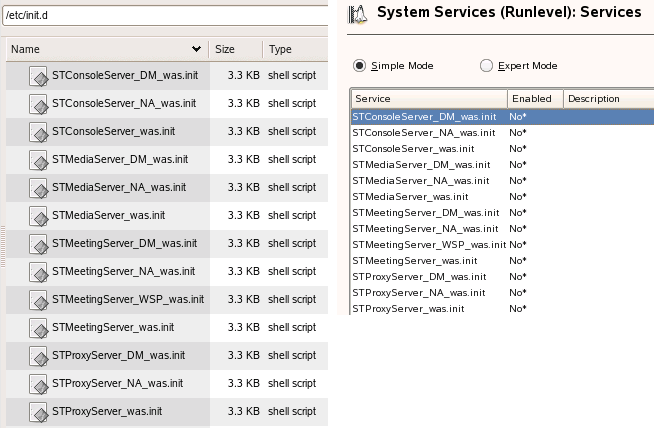
Task: Select STProxyServer_NA_was.init service row
Action: click(420, 292)
